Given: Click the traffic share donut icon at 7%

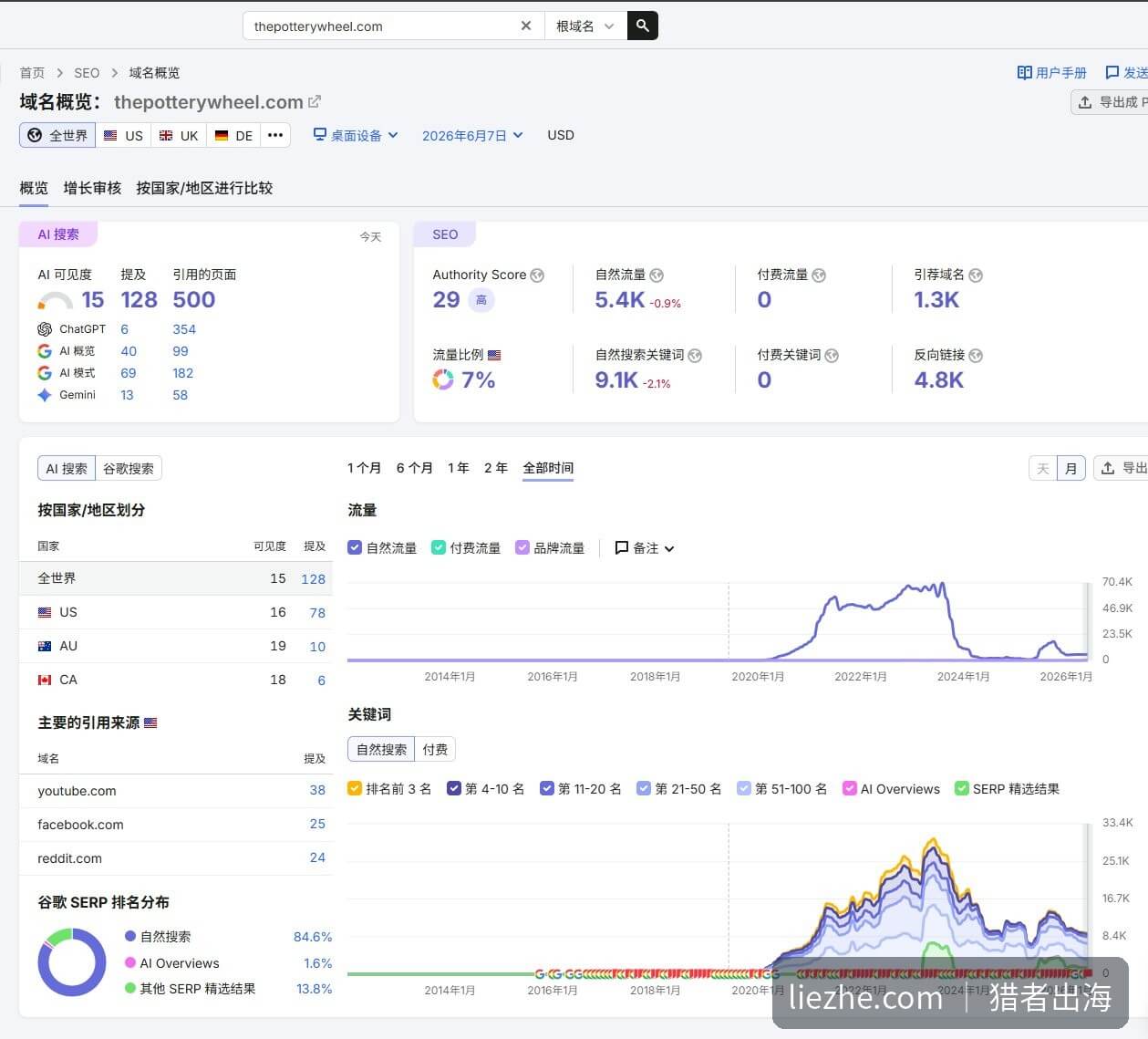Looking at the screenshot, I should [x=443, y=379].
